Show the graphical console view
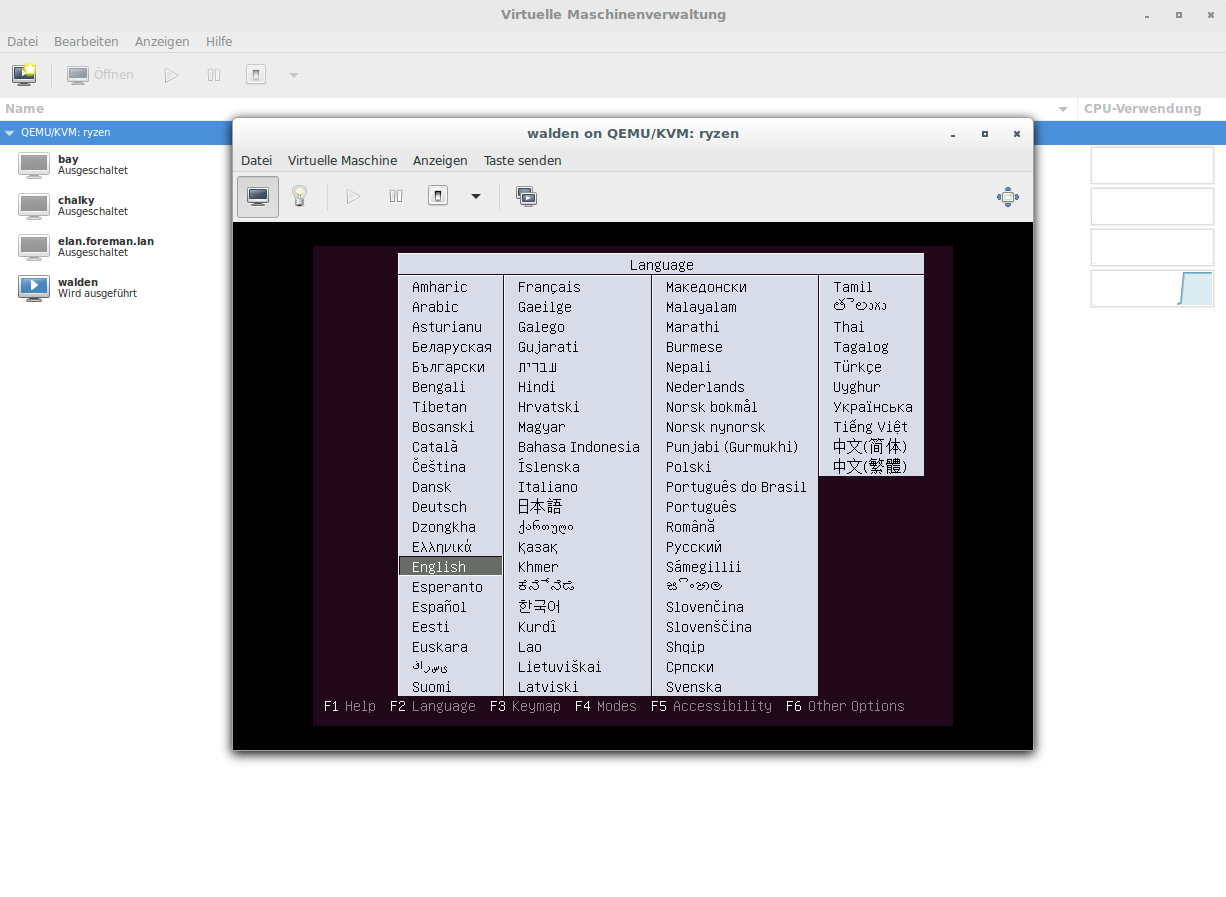Screen dimensions: 1226x897 pyautogui.click(x=258, y=197)
